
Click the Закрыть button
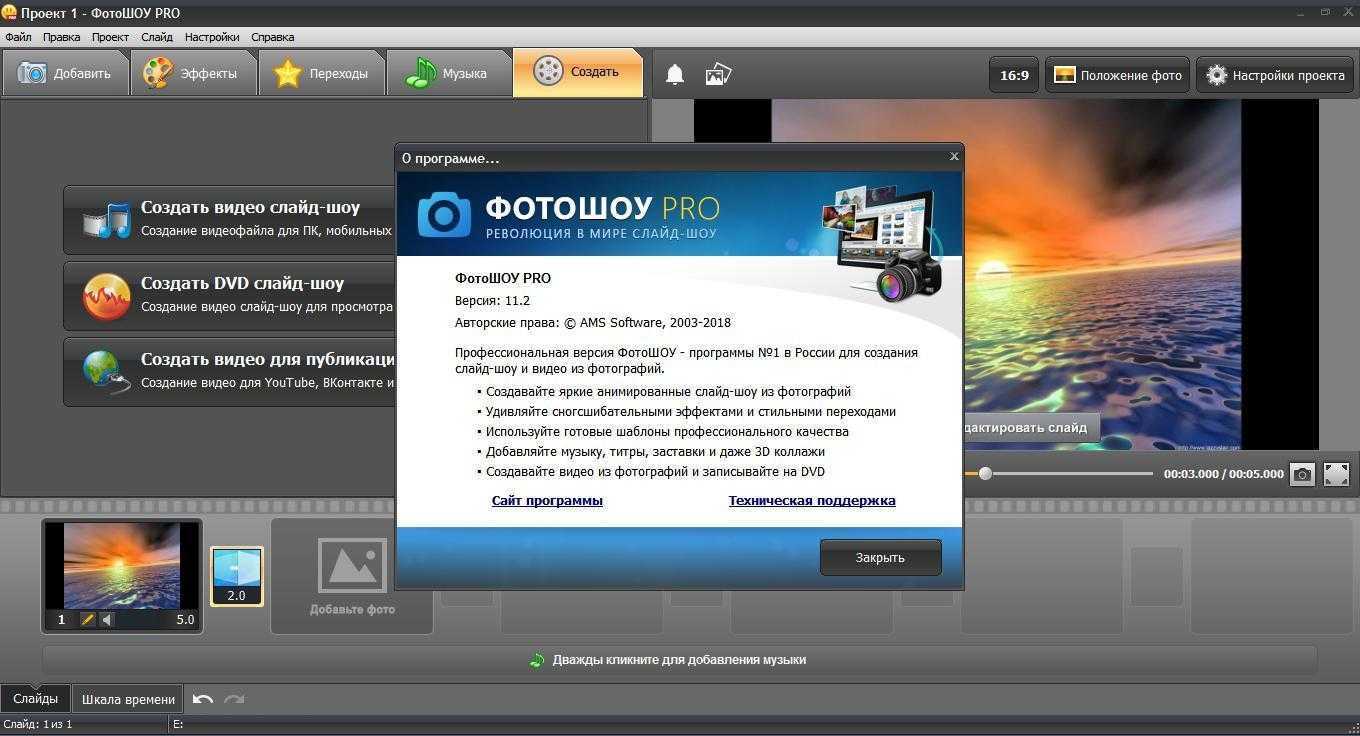[x=880, y=558]
